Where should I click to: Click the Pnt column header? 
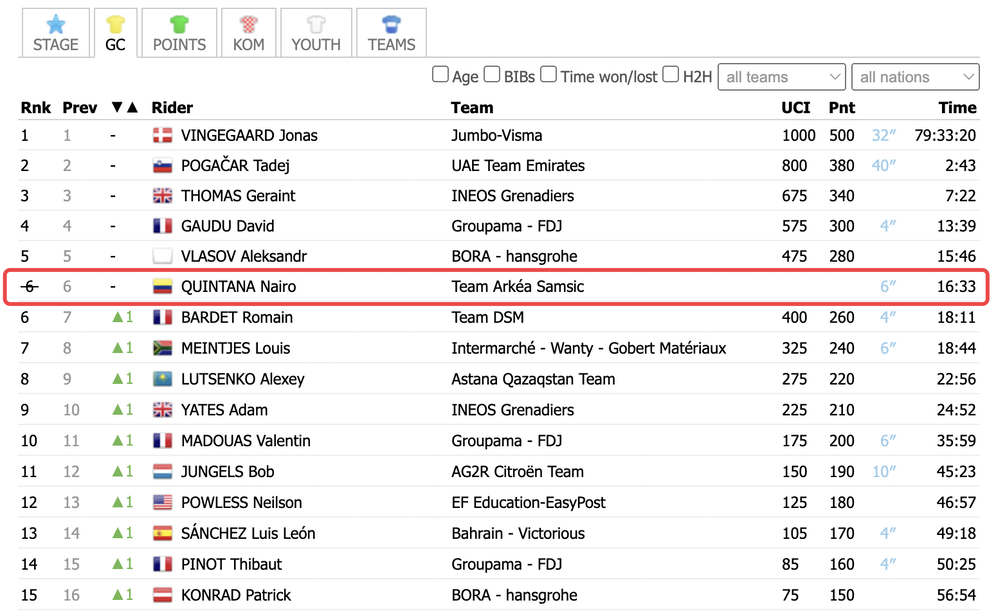coord(842,107)
